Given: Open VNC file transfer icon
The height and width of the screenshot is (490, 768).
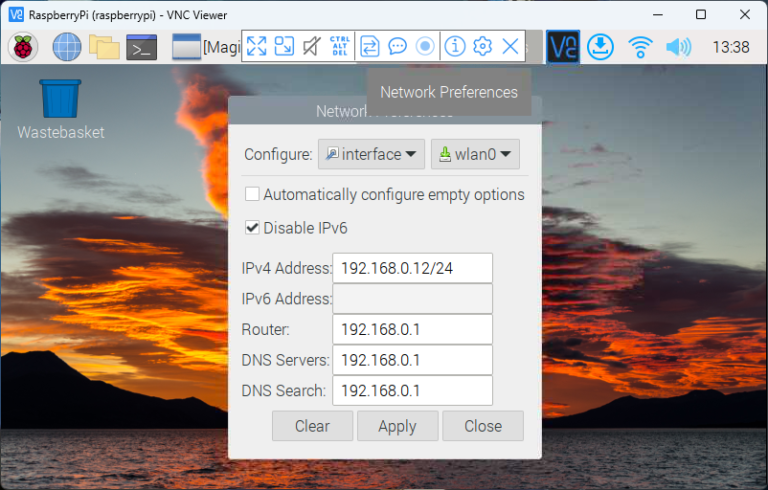Looking at the screenshot, I should (370, 46).
